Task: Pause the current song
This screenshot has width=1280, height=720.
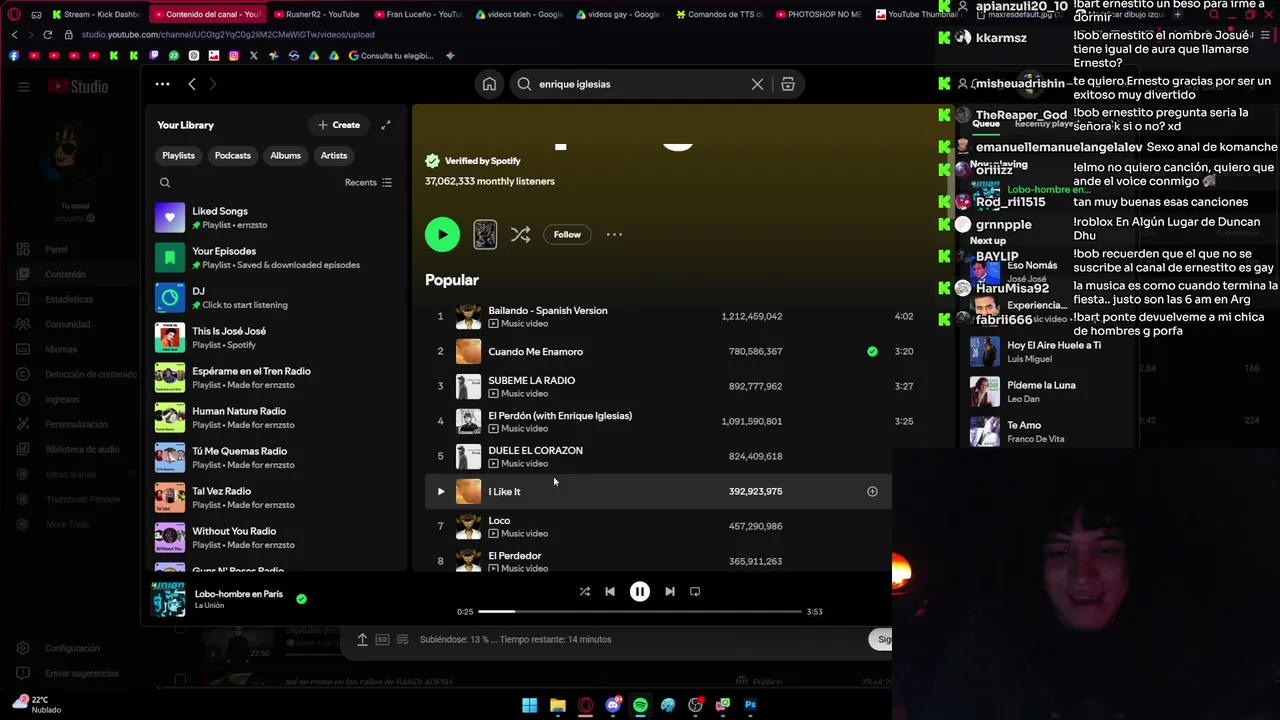Action: pyautogui.click(x=640, y=591)
